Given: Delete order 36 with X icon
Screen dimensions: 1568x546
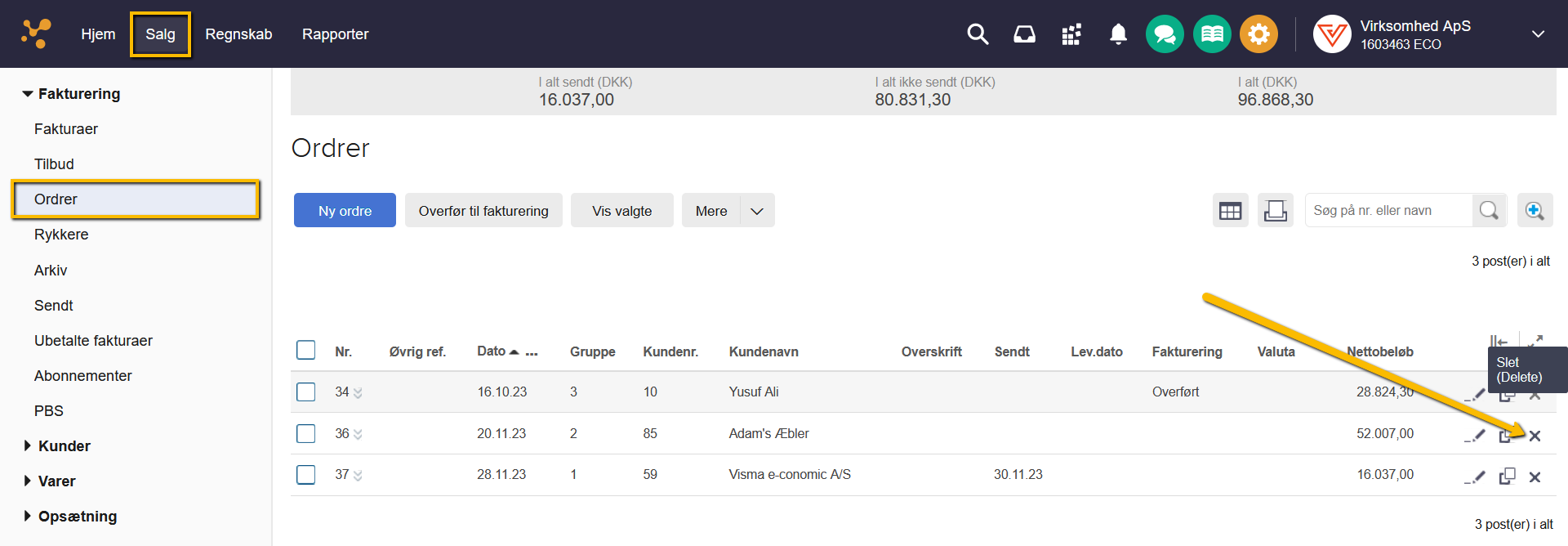Looking at the screenshot, I should [1535, 436].
